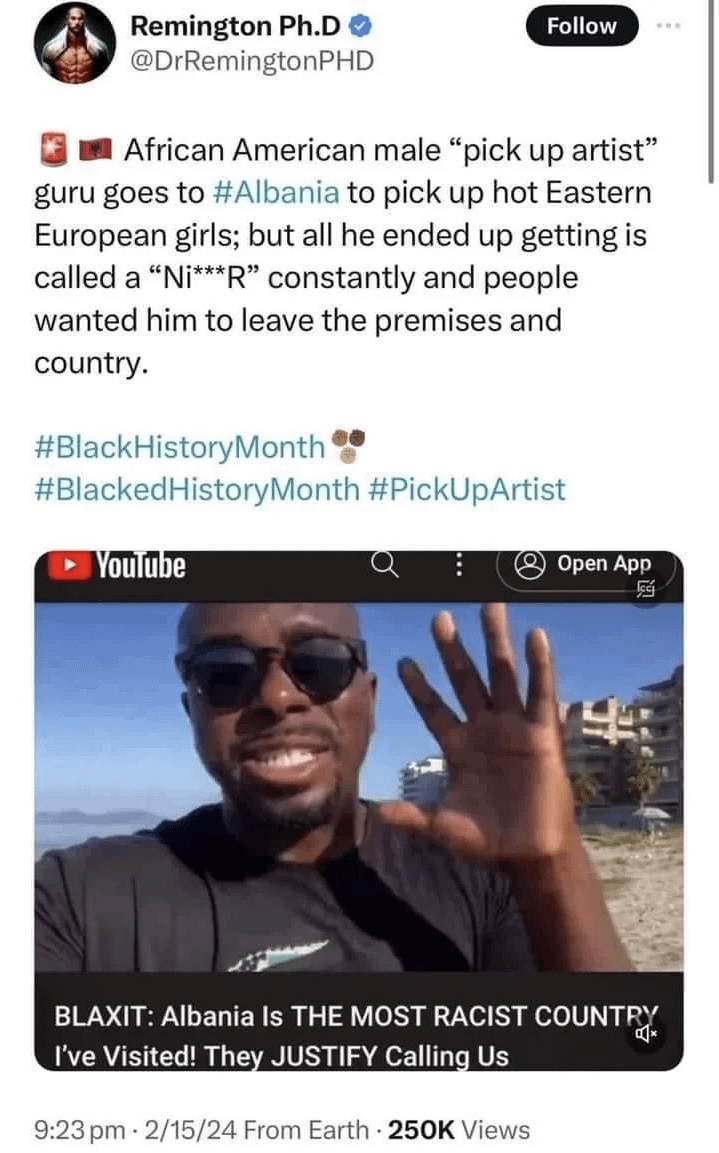Open the #BlackedHistoryMonth hashtag
The image size is (719, 1153).
tap(197, 490)
